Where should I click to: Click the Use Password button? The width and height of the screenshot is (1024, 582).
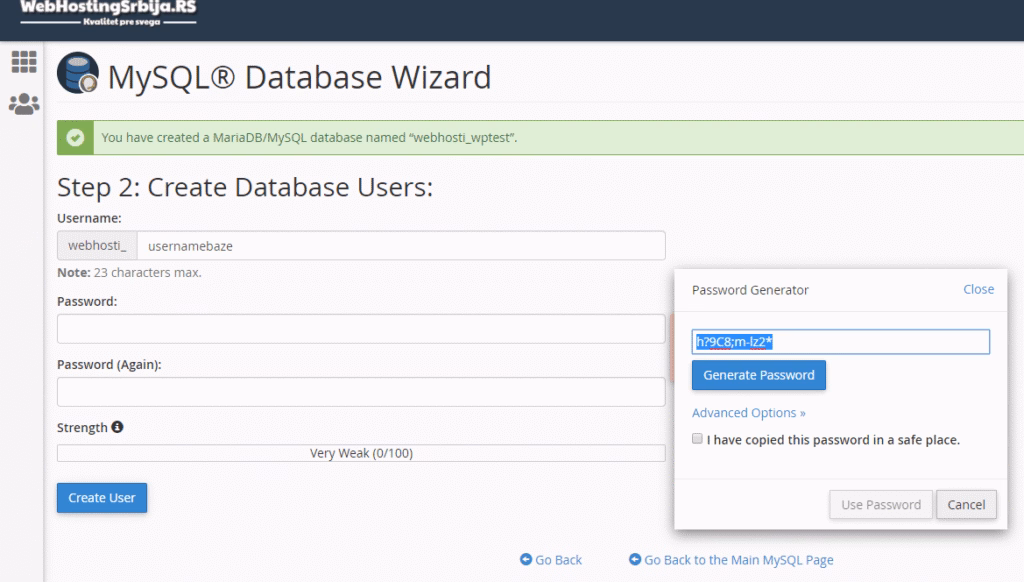pyautogui.click(x=880, y=504)
